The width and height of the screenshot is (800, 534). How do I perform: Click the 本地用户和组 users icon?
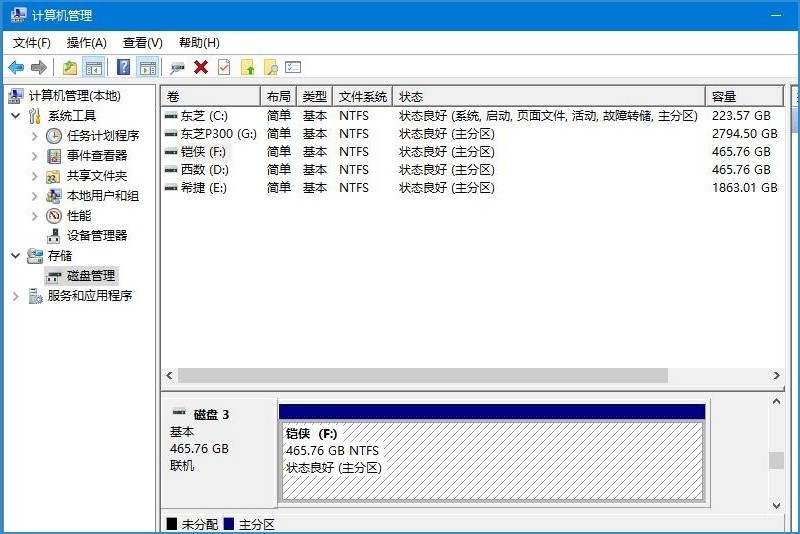coord(53,195)
